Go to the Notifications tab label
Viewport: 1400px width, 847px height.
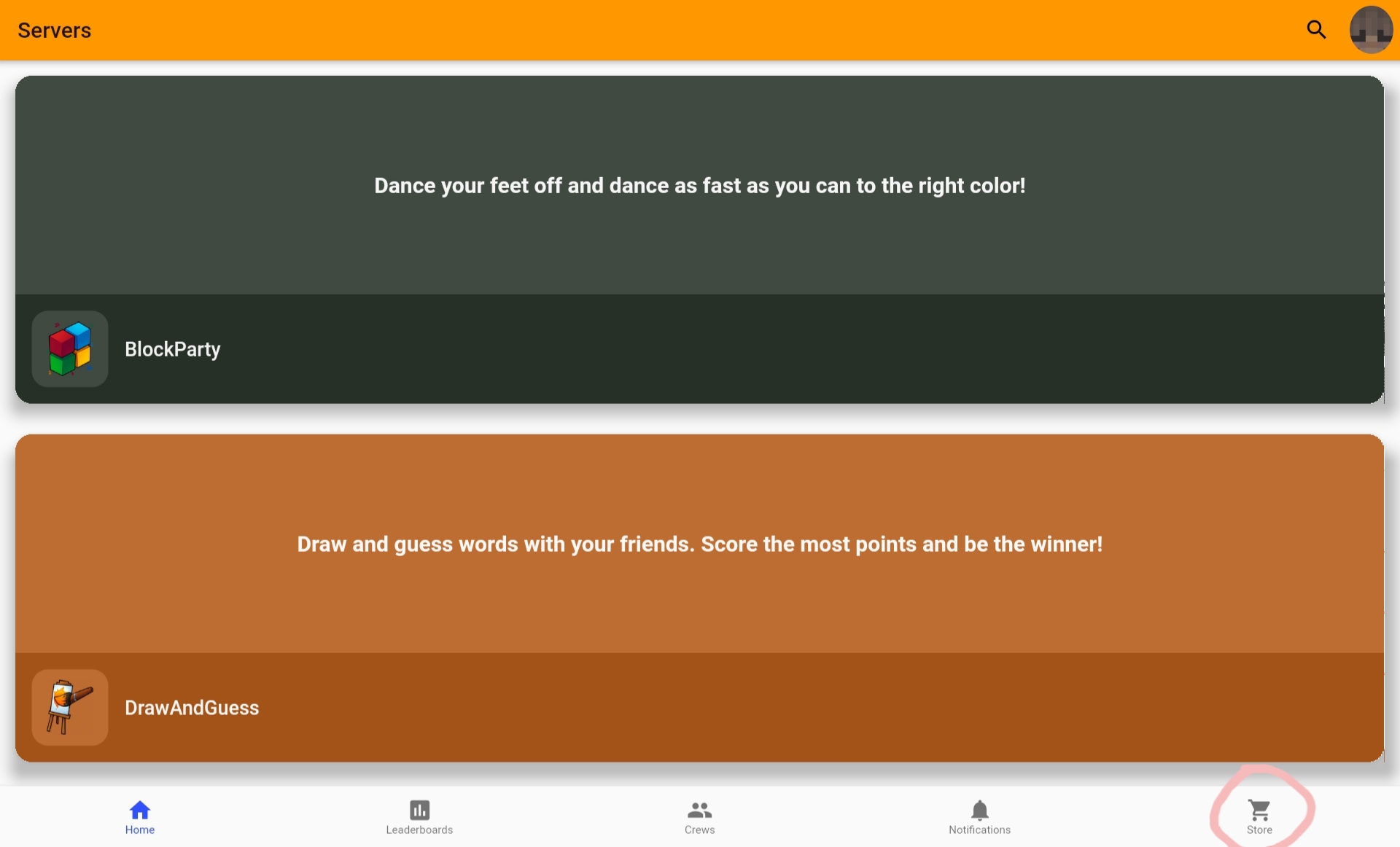[x=980, y=830]
